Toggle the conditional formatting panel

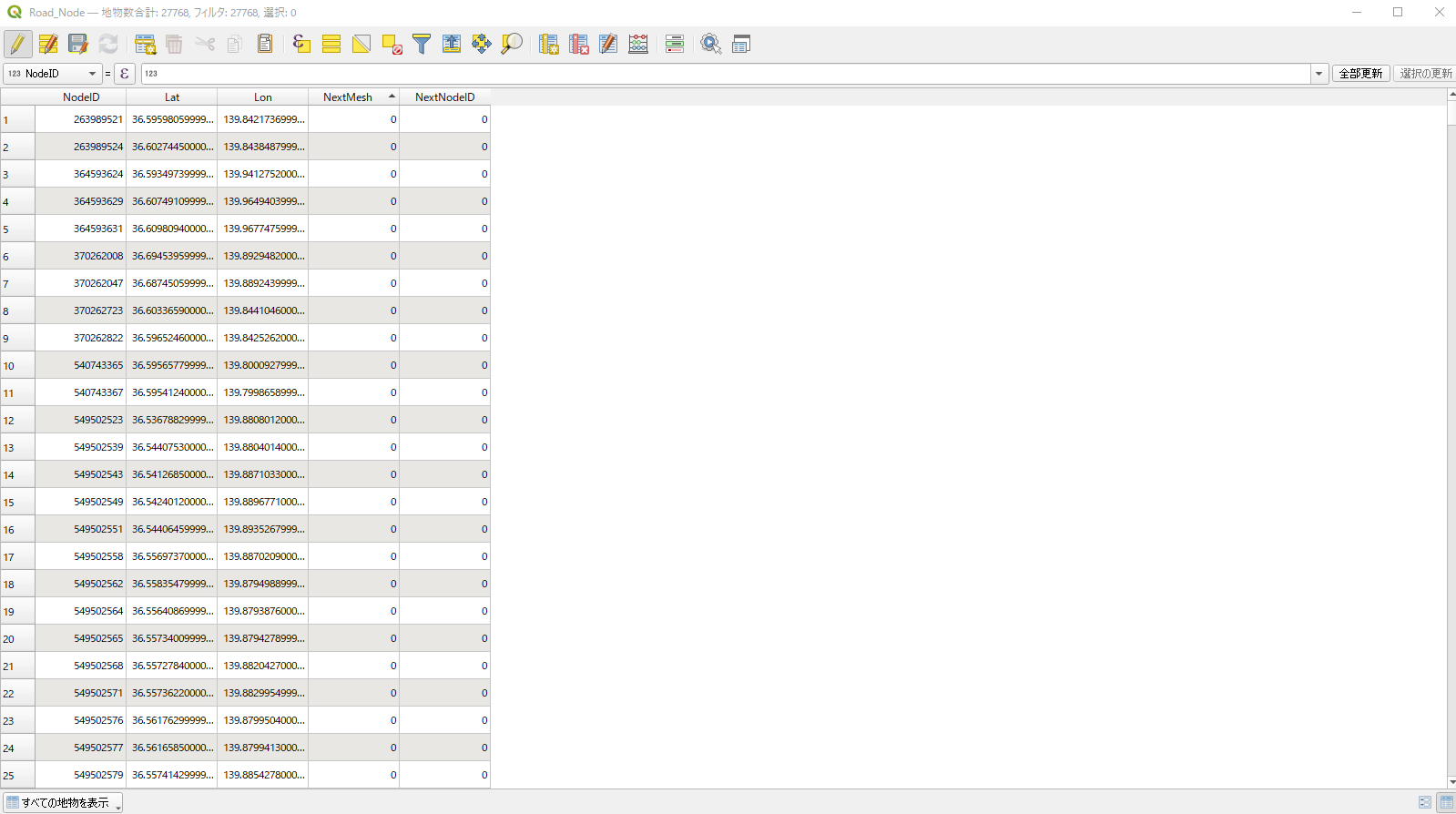tap(675, 44)
